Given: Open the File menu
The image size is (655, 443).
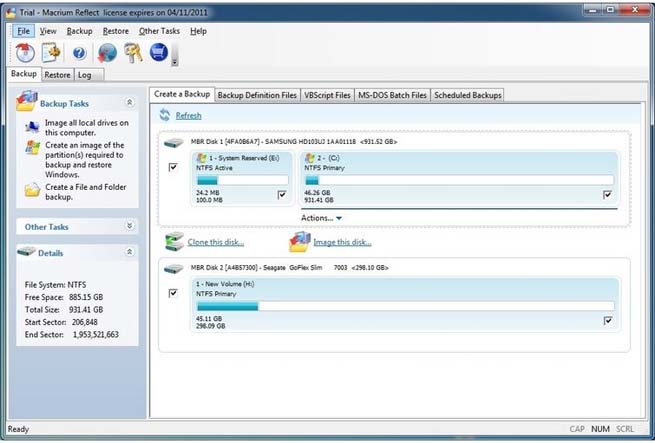Looking at the screenshot, I should (x=23, y=31).
